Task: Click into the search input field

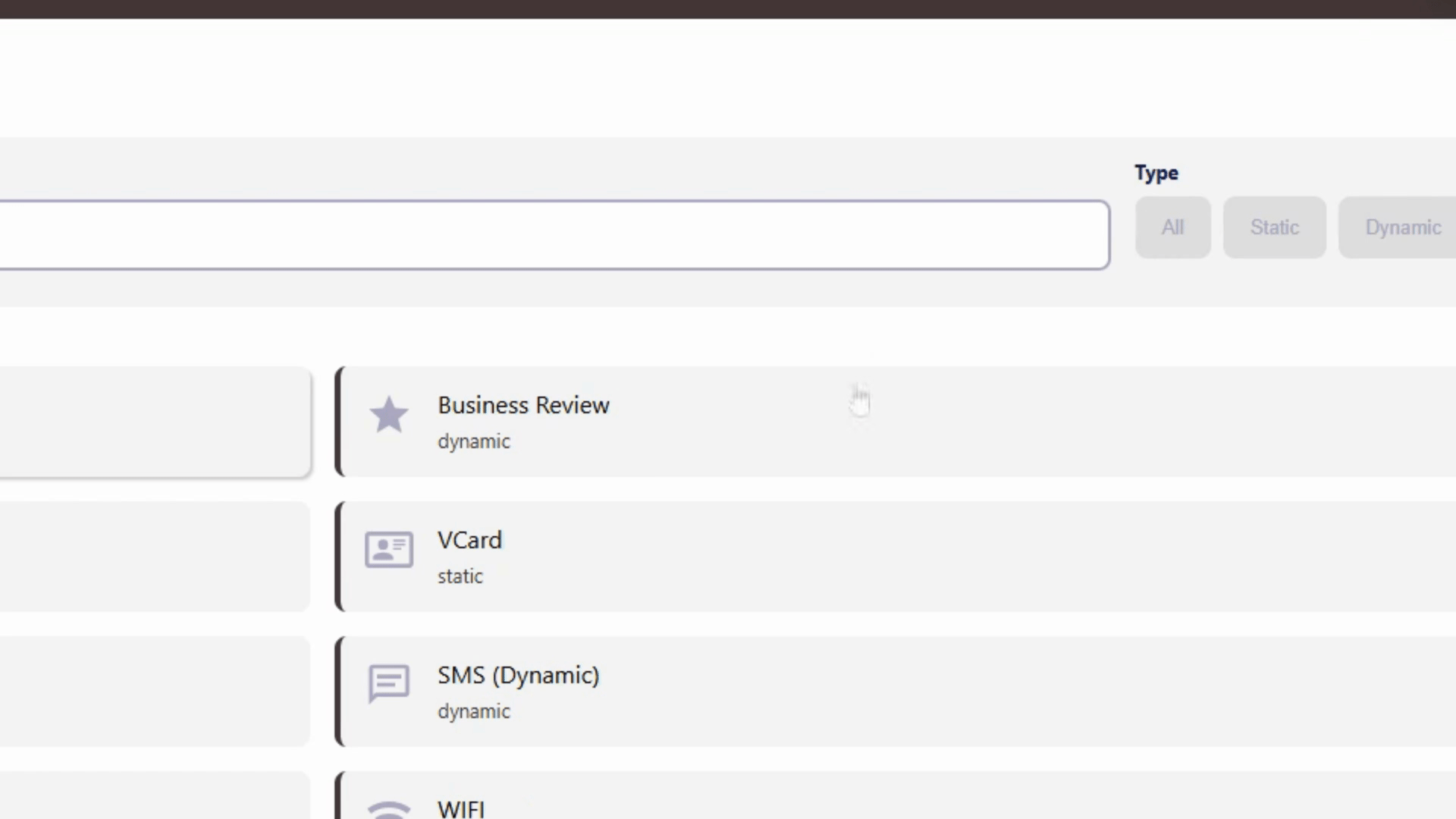Action: coord(555,235)
